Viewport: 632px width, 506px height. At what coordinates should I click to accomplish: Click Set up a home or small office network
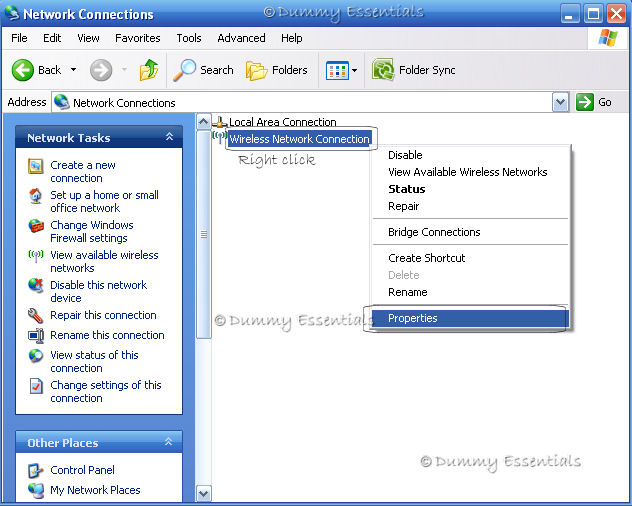(x=104, y=202)
